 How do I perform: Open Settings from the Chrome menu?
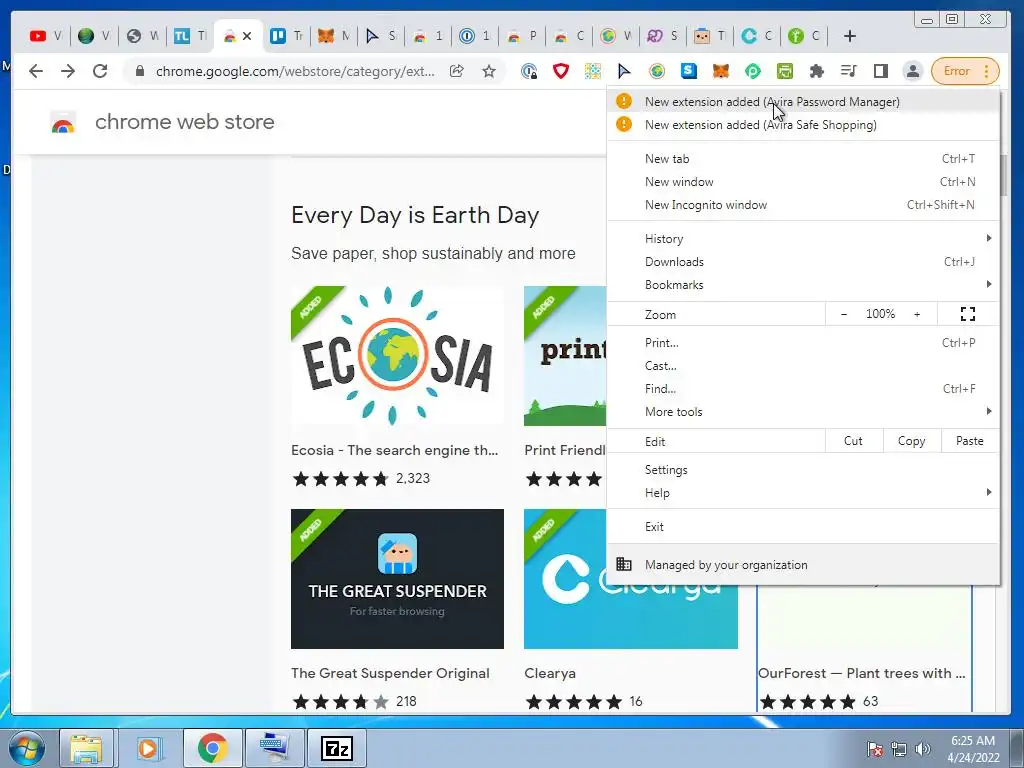(803, 470)
